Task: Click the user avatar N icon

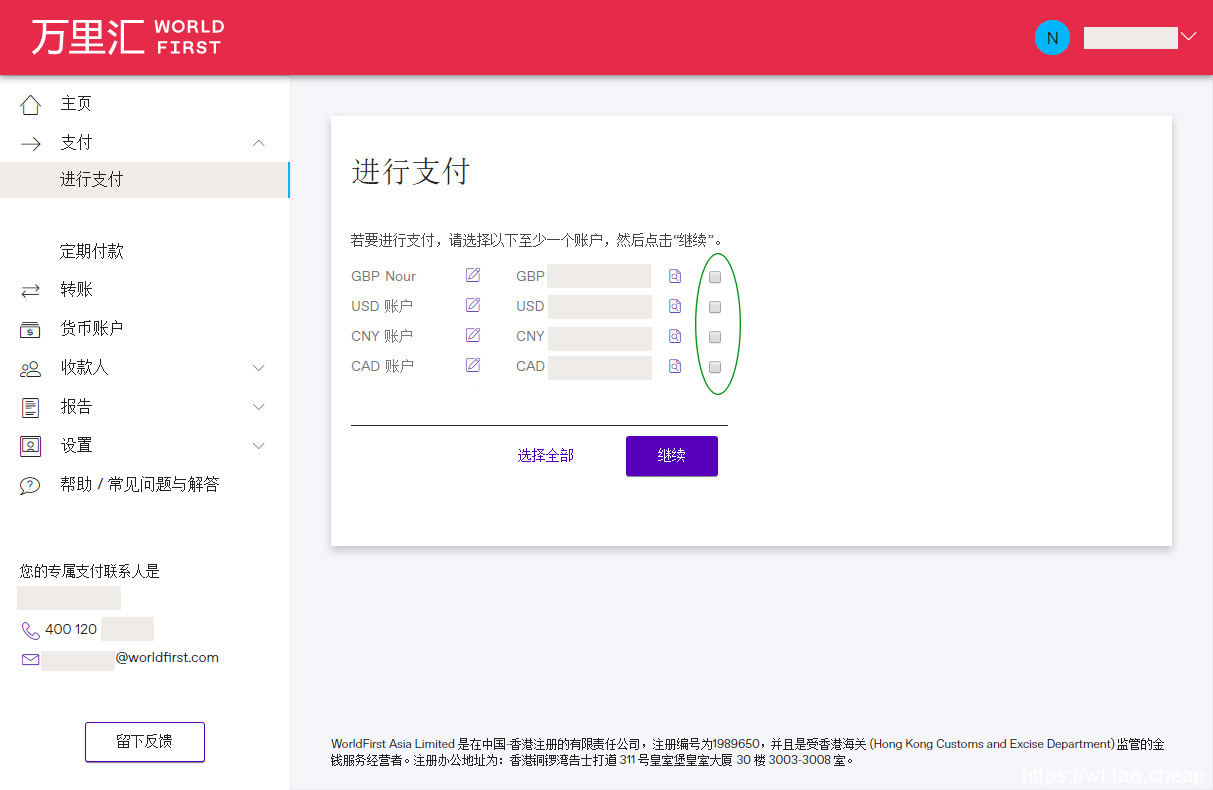Action: click(1052, 38)
